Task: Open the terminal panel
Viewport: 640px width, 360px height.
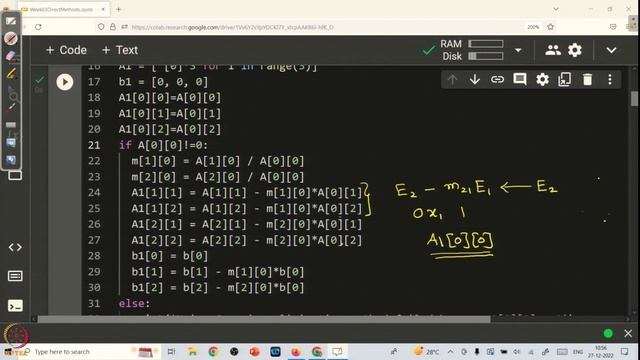Action: [15, 306]
